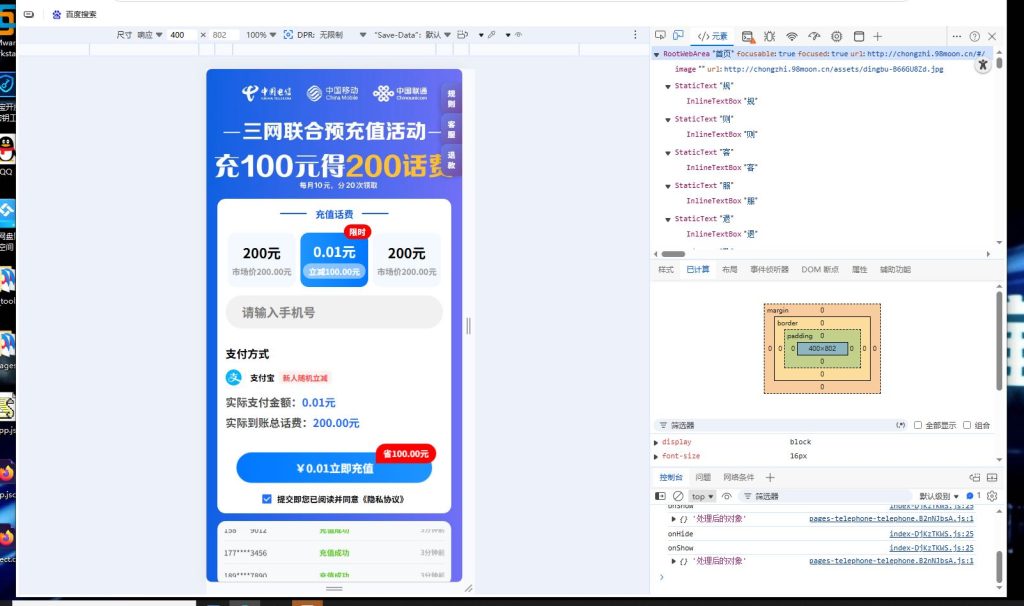Switch to the 事件侦听器 tab
This screenshot has height=606, width=1024.
(769, 270)
